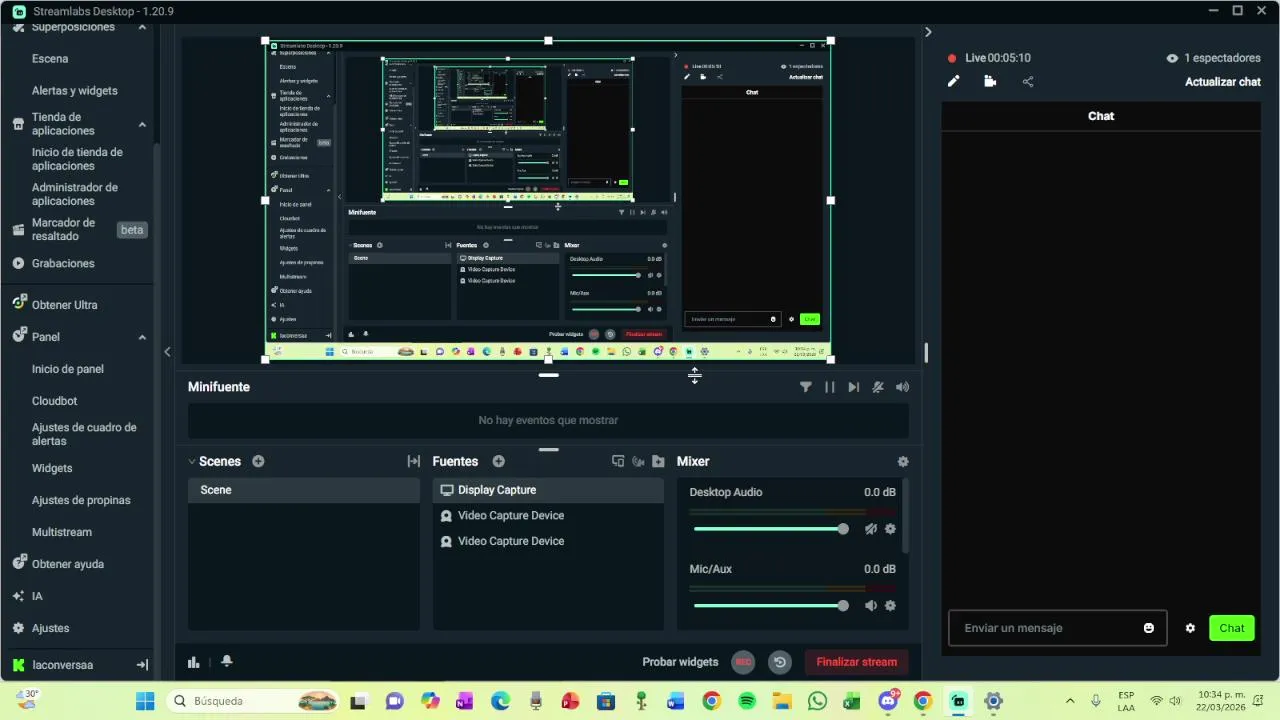The height and width of the screenshot is (720, 1280).
Task: Click the add folder icon in Fuentes
Action: 658,461
